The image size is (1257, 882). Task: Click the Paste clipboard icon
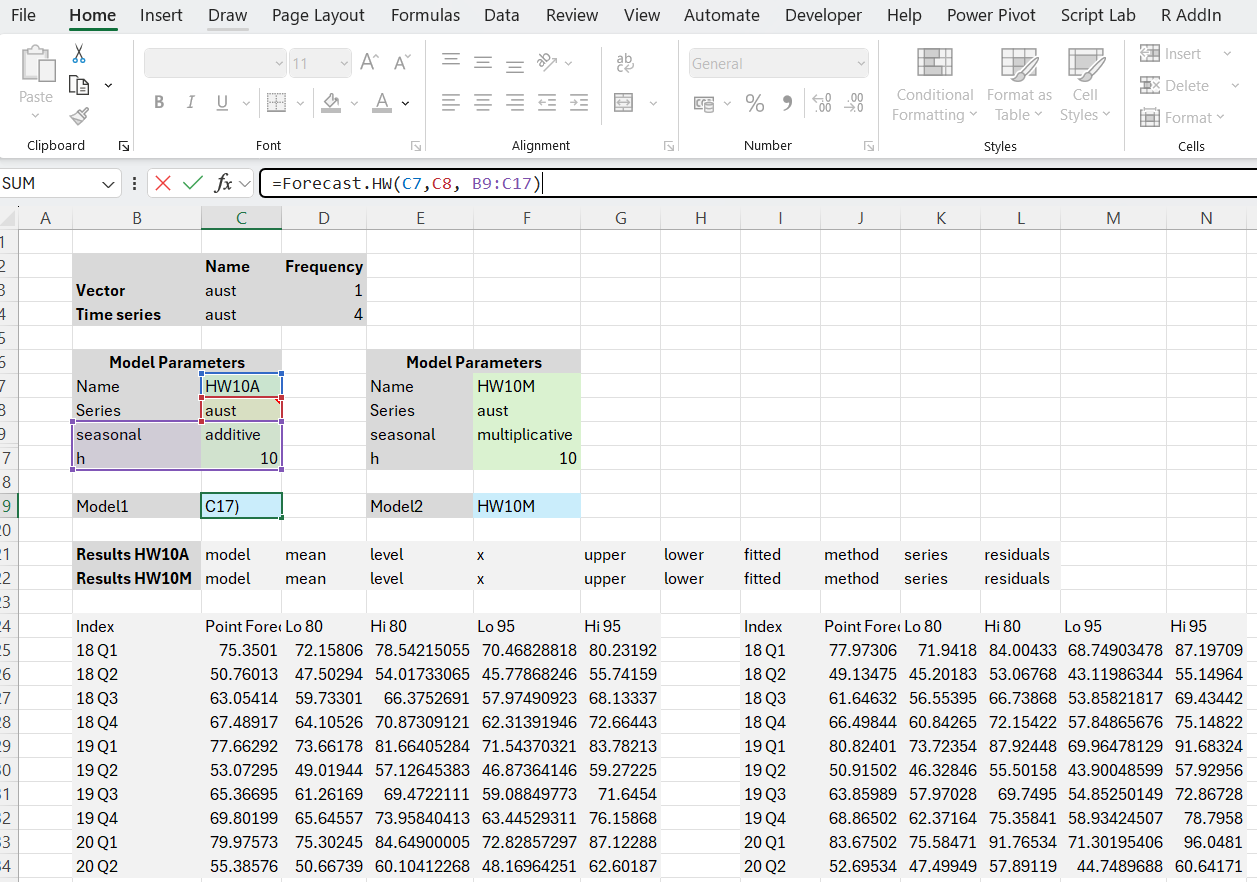pyautogui.click(x=36, y=65)
